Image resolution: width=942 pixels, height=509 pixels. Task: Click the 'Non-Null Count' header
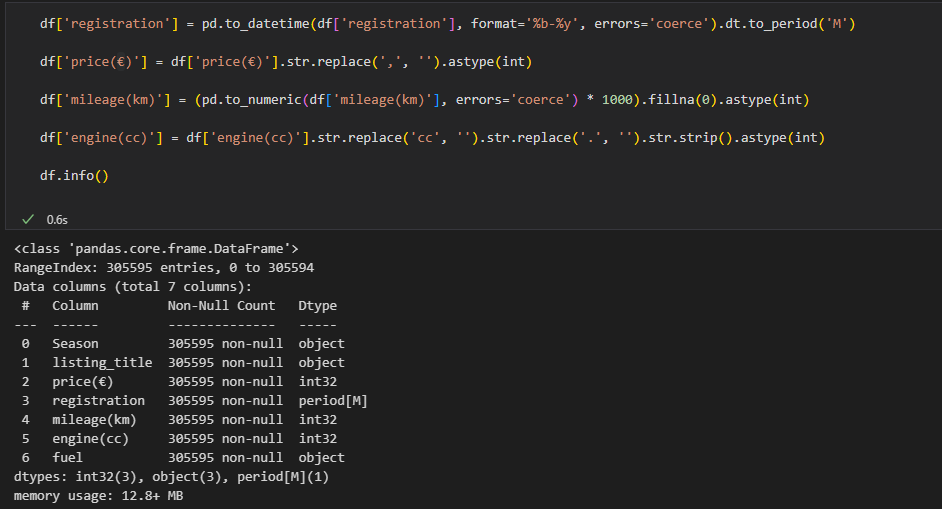click(221, 305)
